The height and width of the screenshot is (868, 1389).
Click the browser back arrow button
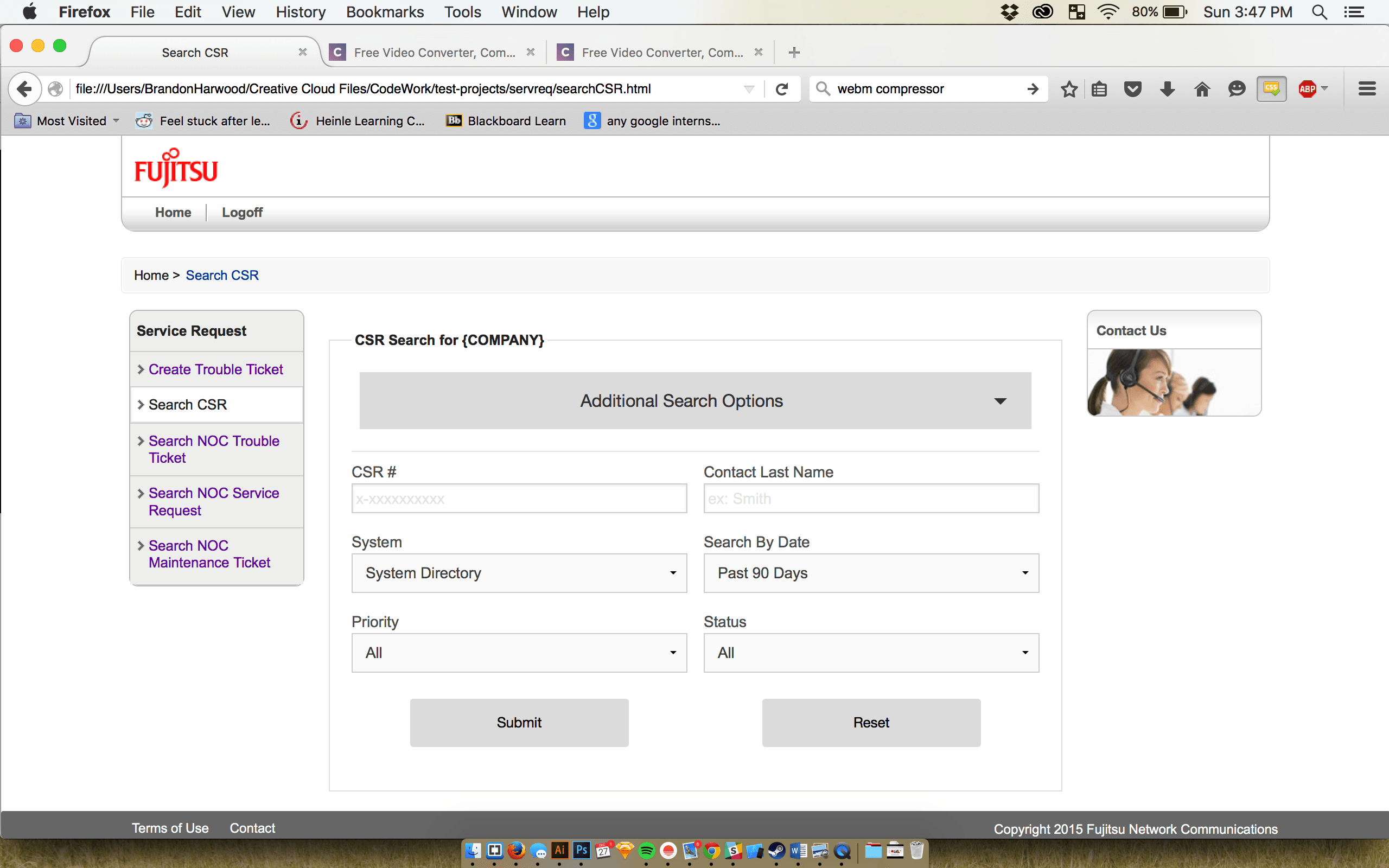24,89
